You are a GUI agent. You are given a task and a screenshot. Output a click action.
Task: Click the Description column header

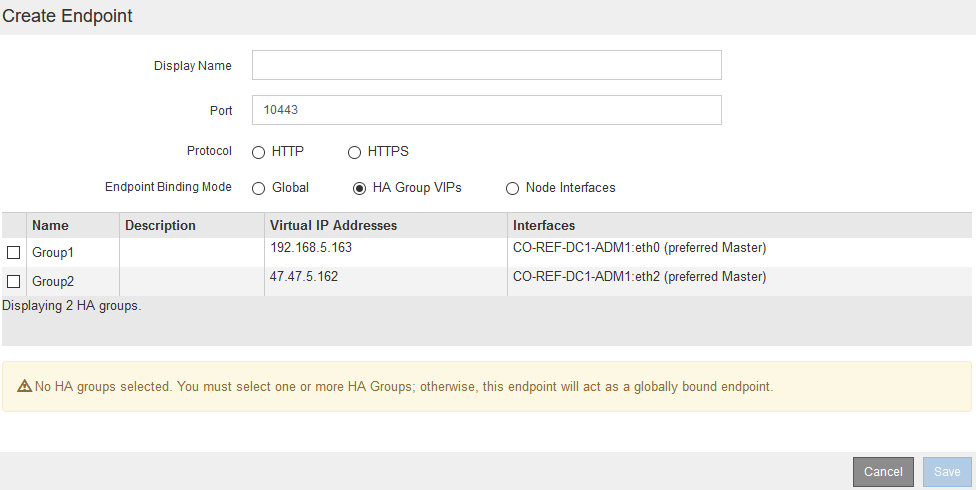(x=160, y=225)
